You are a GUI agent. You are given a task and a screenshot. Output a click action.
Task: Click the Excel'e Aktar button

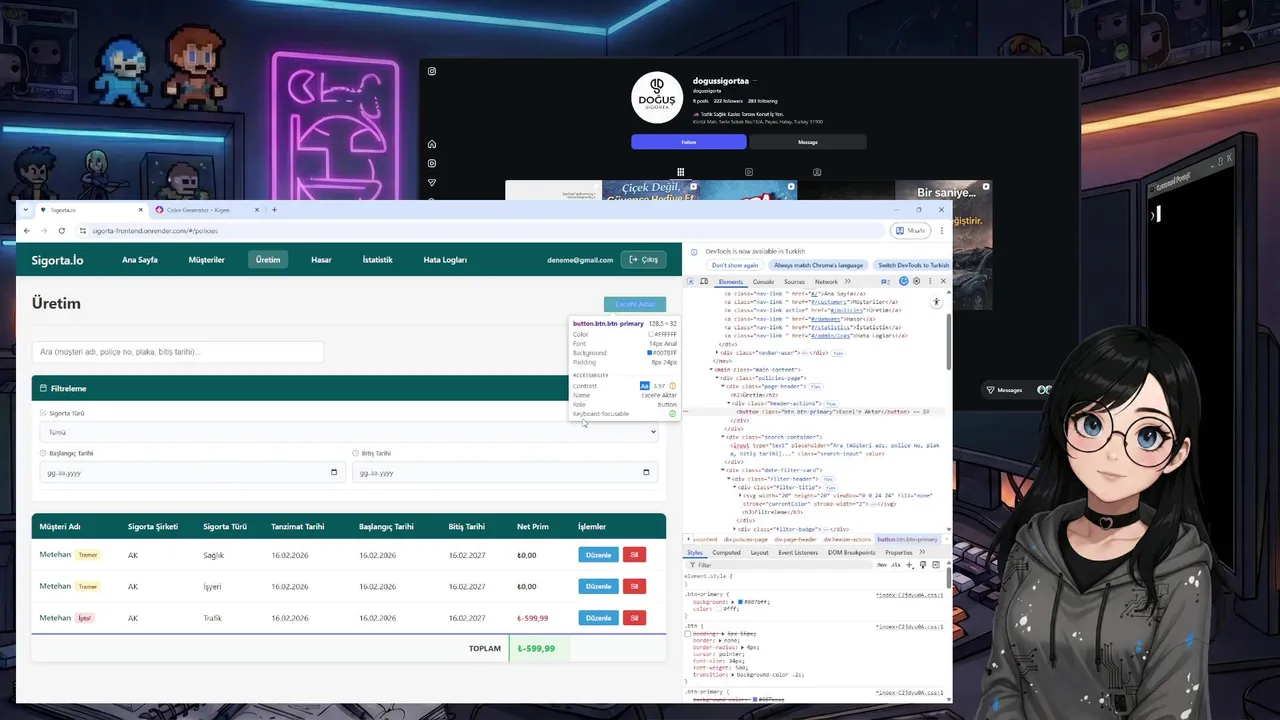click(x=635, y=304)
